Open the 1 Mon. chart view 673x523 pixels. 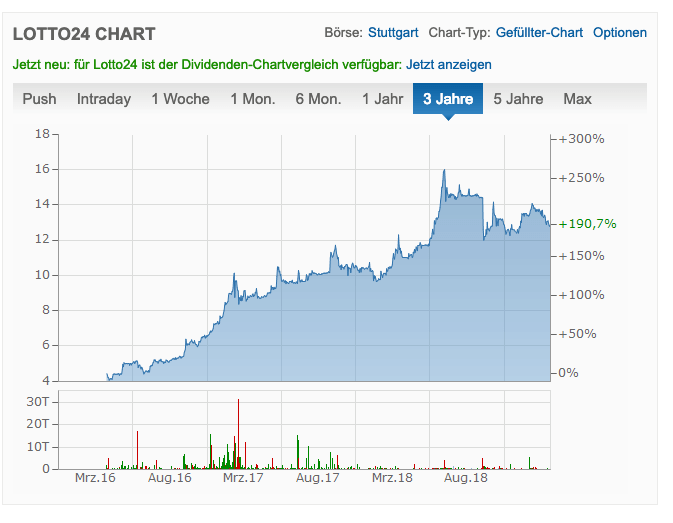coord(252,99)
